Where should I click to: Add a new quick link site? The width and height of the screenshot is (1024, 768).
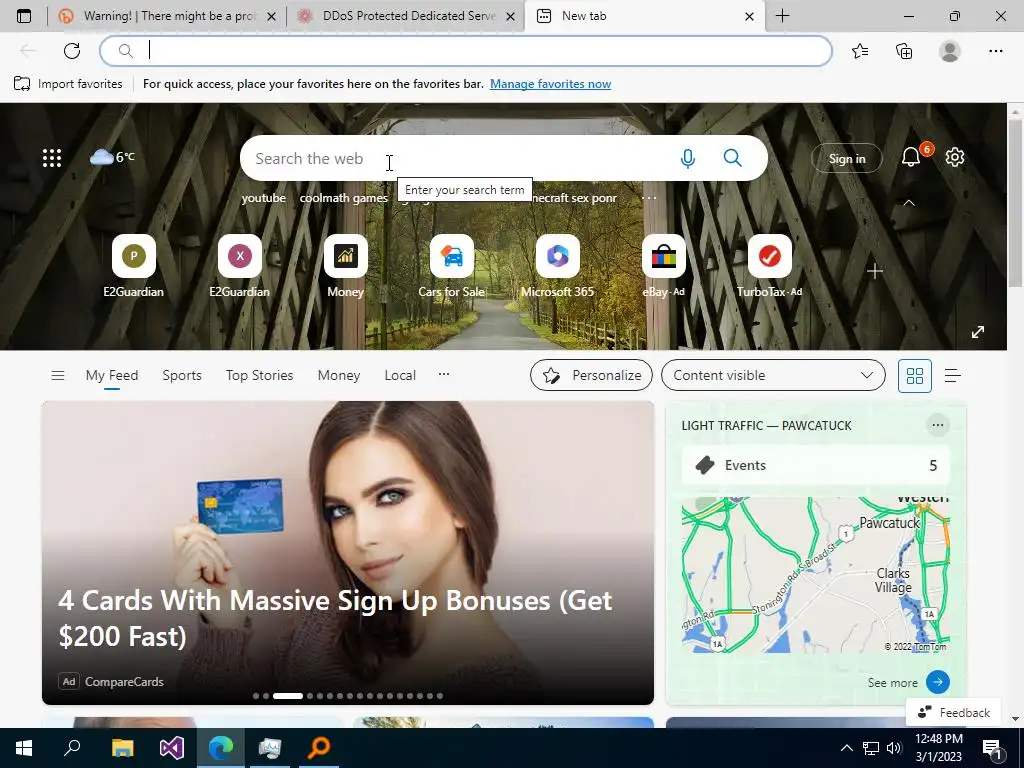point(875,271)
